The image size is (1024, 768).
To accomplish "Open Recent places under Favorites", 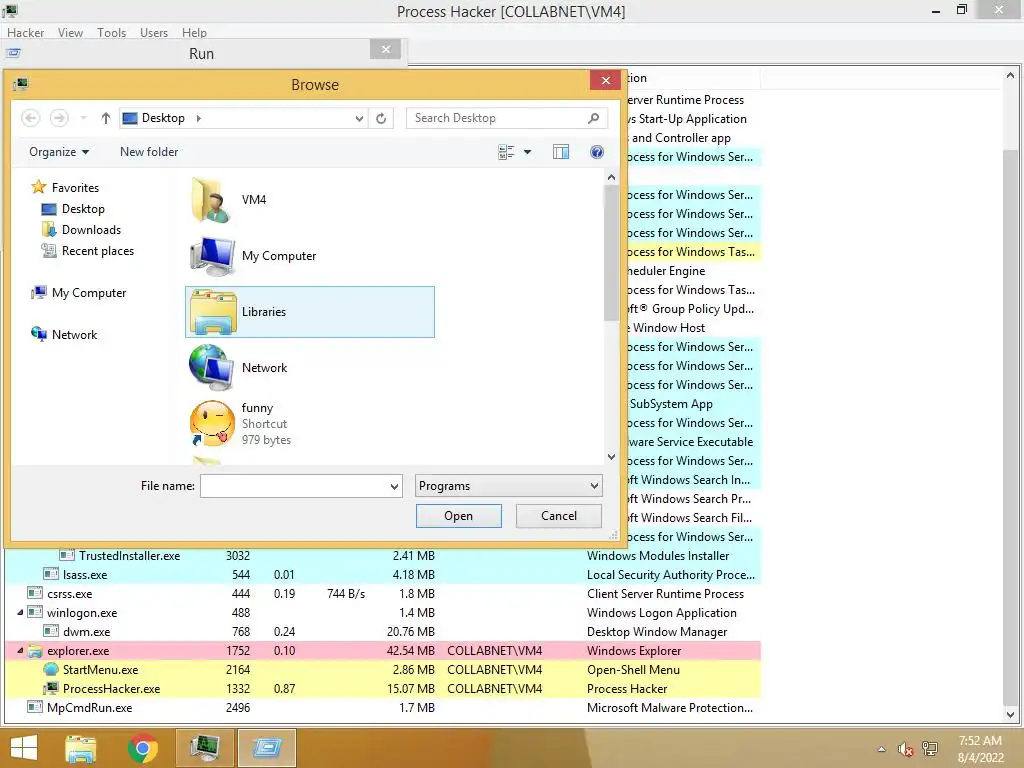I will (x=88, y=251).
